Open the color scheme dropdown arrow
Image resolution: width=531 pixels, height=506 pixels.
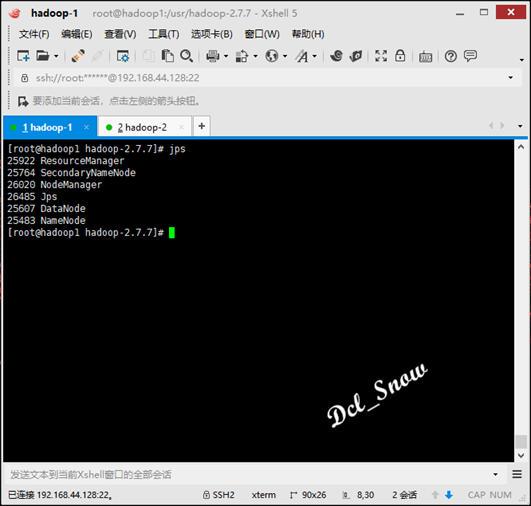[255, 56]
